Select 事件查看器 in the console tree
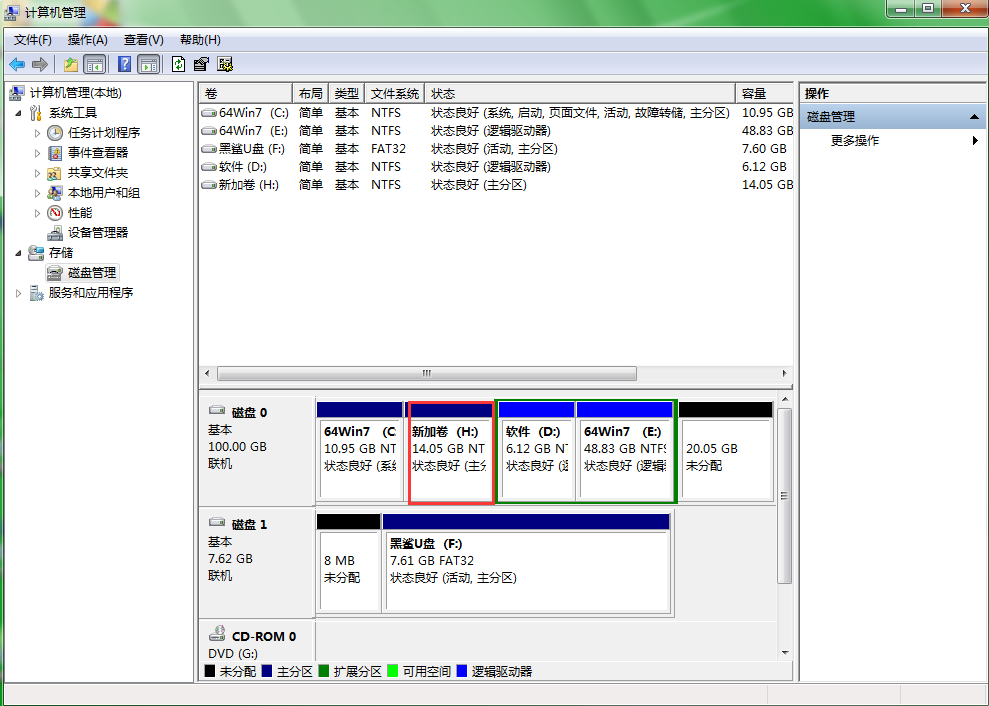Image resolution: width=989 pixels, height=706 pixels. [97, 152]
